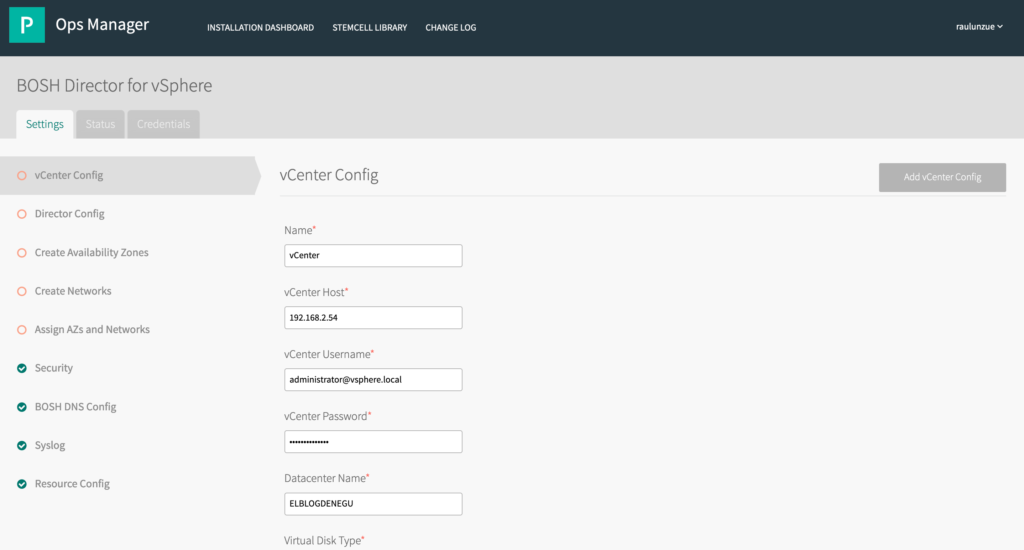The image size is (1024, 550).
Task: Click the Name input field
Action: click(373, 255)
